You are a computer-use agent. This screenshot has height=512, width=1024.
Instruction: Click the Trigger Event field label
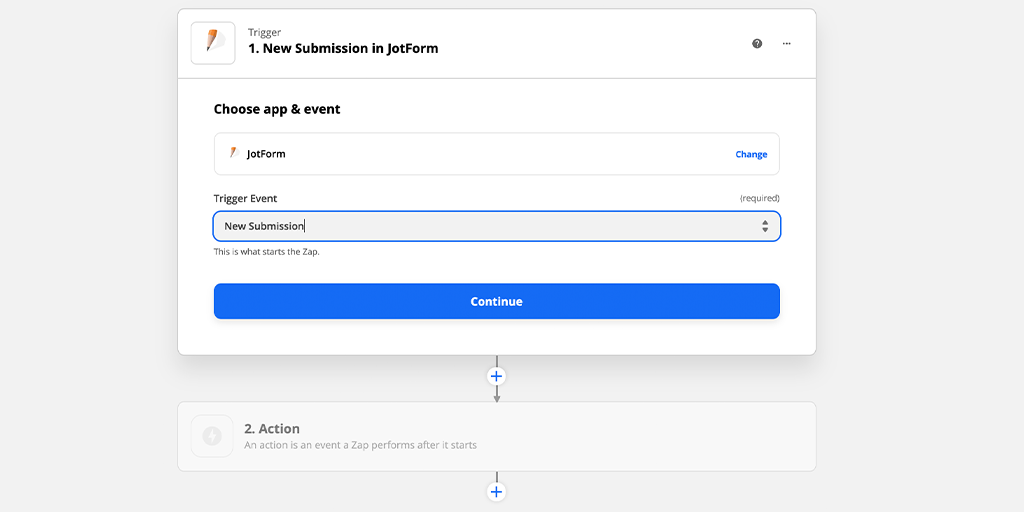pos(245,199)
